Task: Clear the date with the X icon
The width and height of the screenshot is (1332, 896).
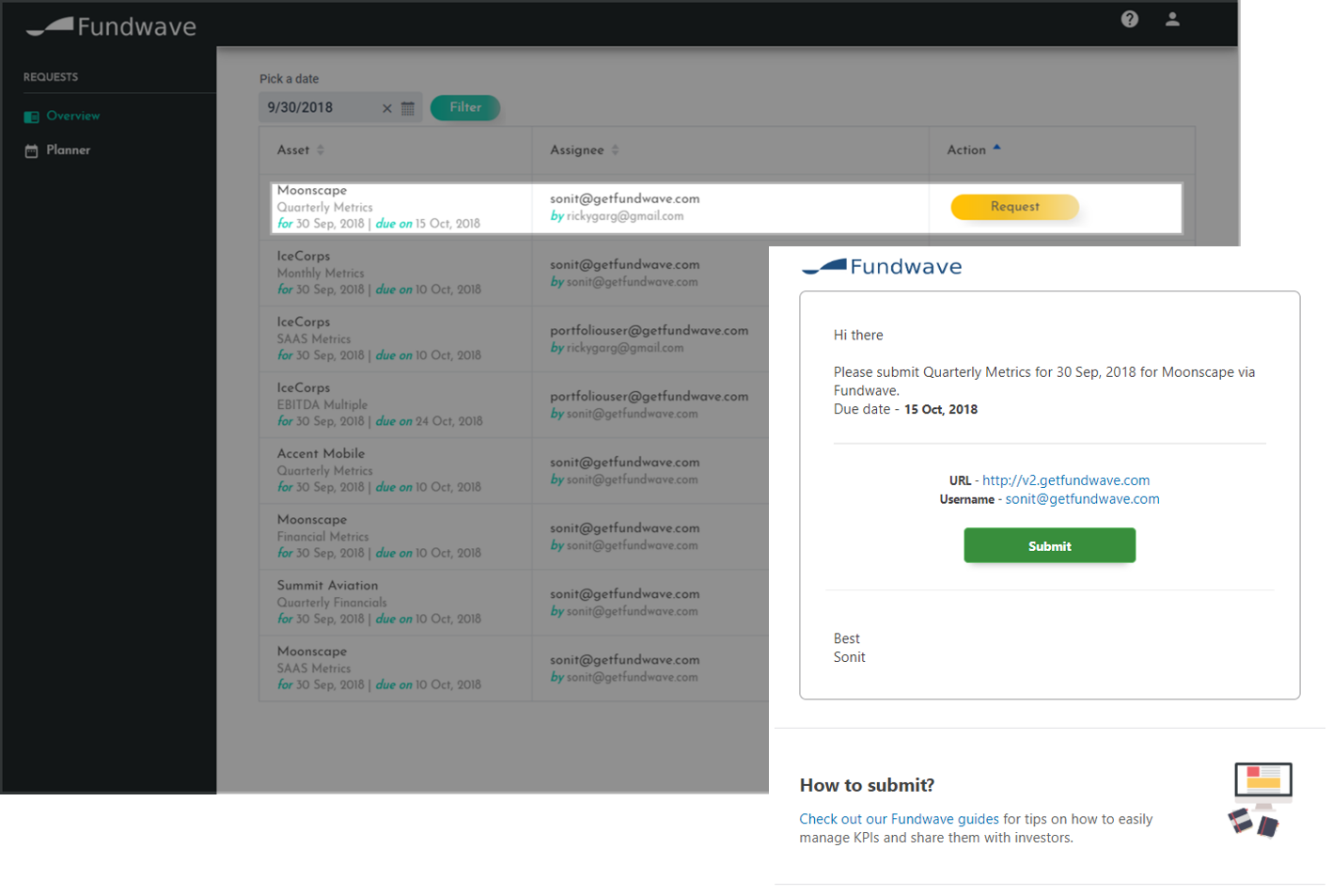Action: [386, 108]
